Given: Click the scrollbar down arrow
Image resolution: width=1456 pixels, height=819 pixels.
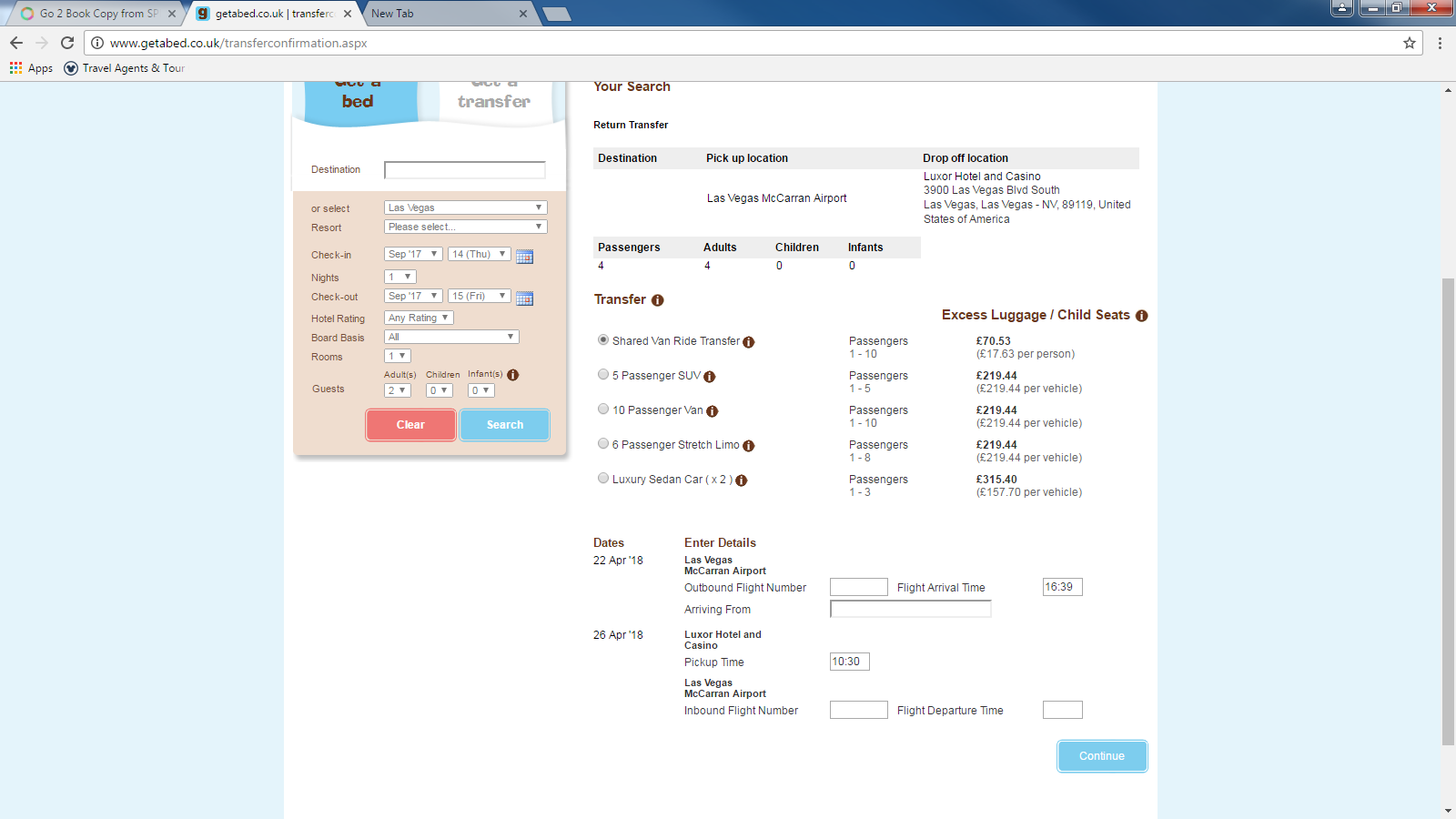Looking at the screenshot, I should (1448, 811).
